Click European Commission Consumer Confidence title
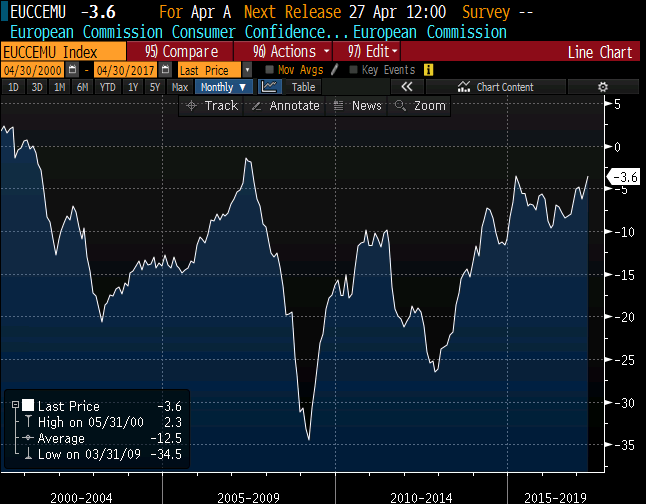646x504 pixels. click(178, 32)
